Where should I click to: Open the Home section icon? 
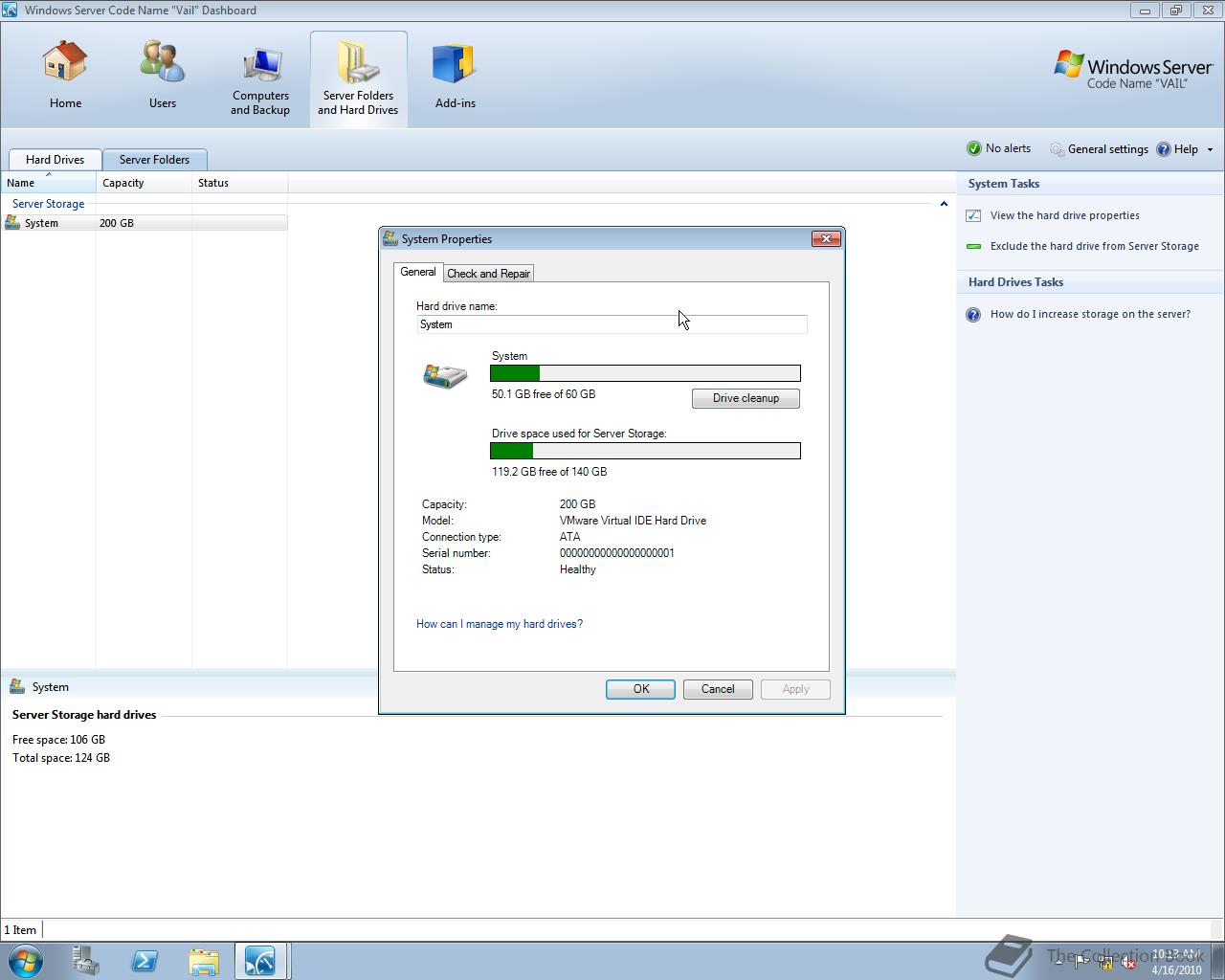click(65, 62)
